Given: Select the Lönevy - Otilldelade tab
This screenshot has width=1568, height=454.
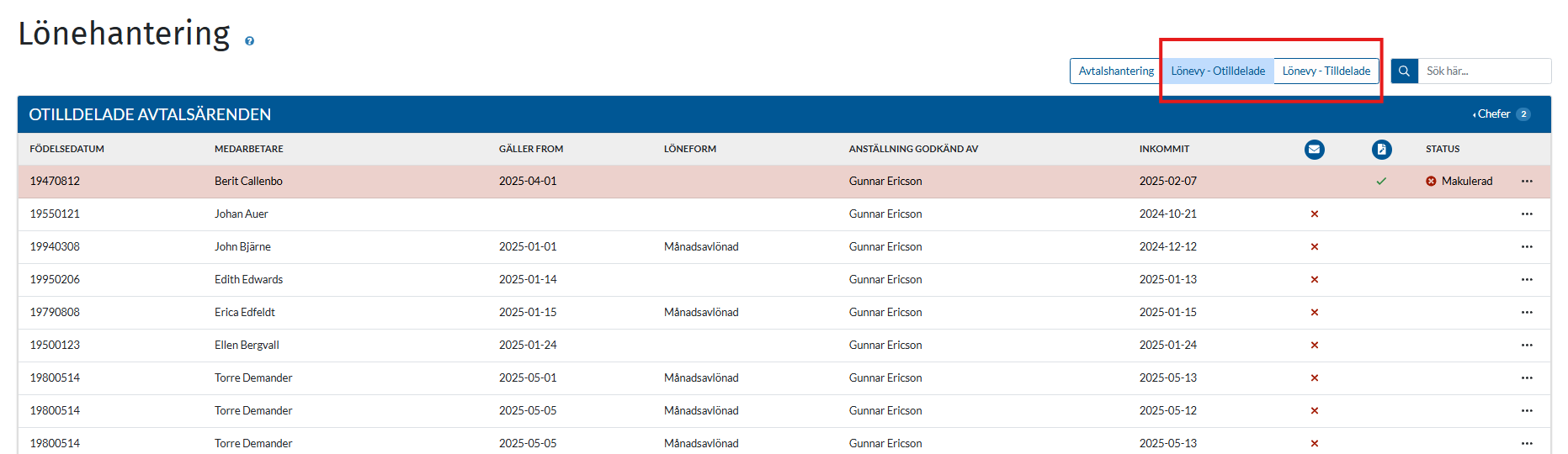Looking at the screenshot, I should tap(1218, 71).
